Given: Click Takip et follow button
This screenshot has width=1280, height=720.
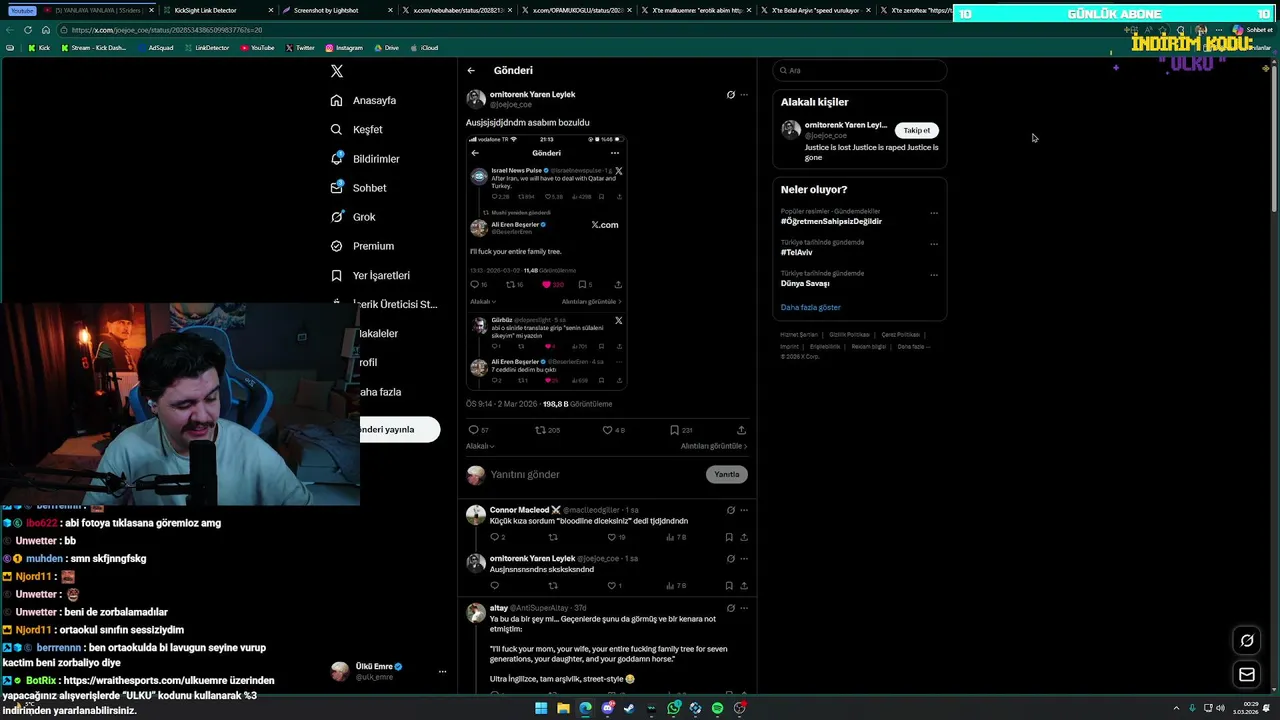Looking at the screenshot, I should coord(917,130).
